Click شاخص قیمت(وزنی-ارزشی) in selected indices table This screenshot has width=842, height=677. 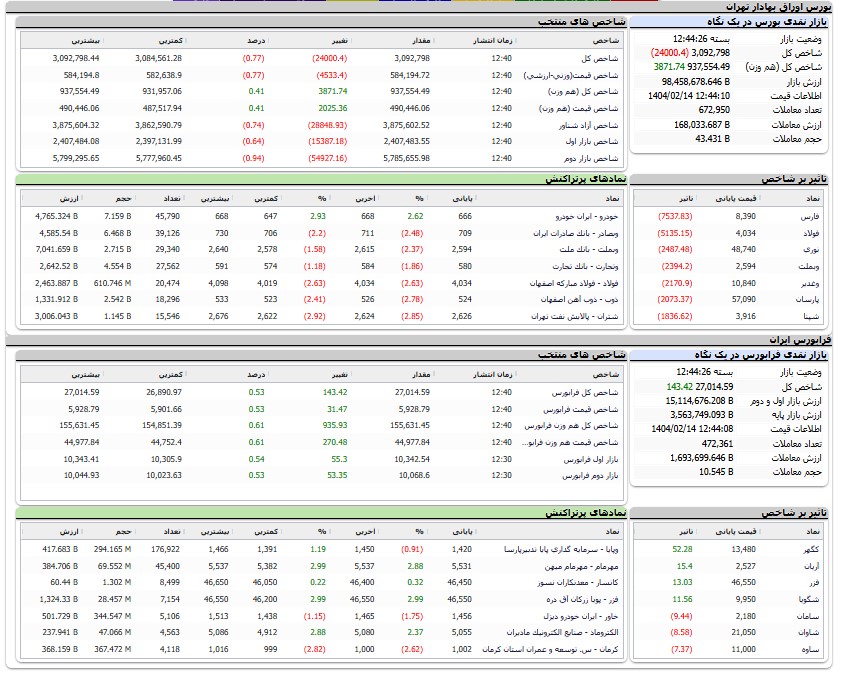coord(571,75)
